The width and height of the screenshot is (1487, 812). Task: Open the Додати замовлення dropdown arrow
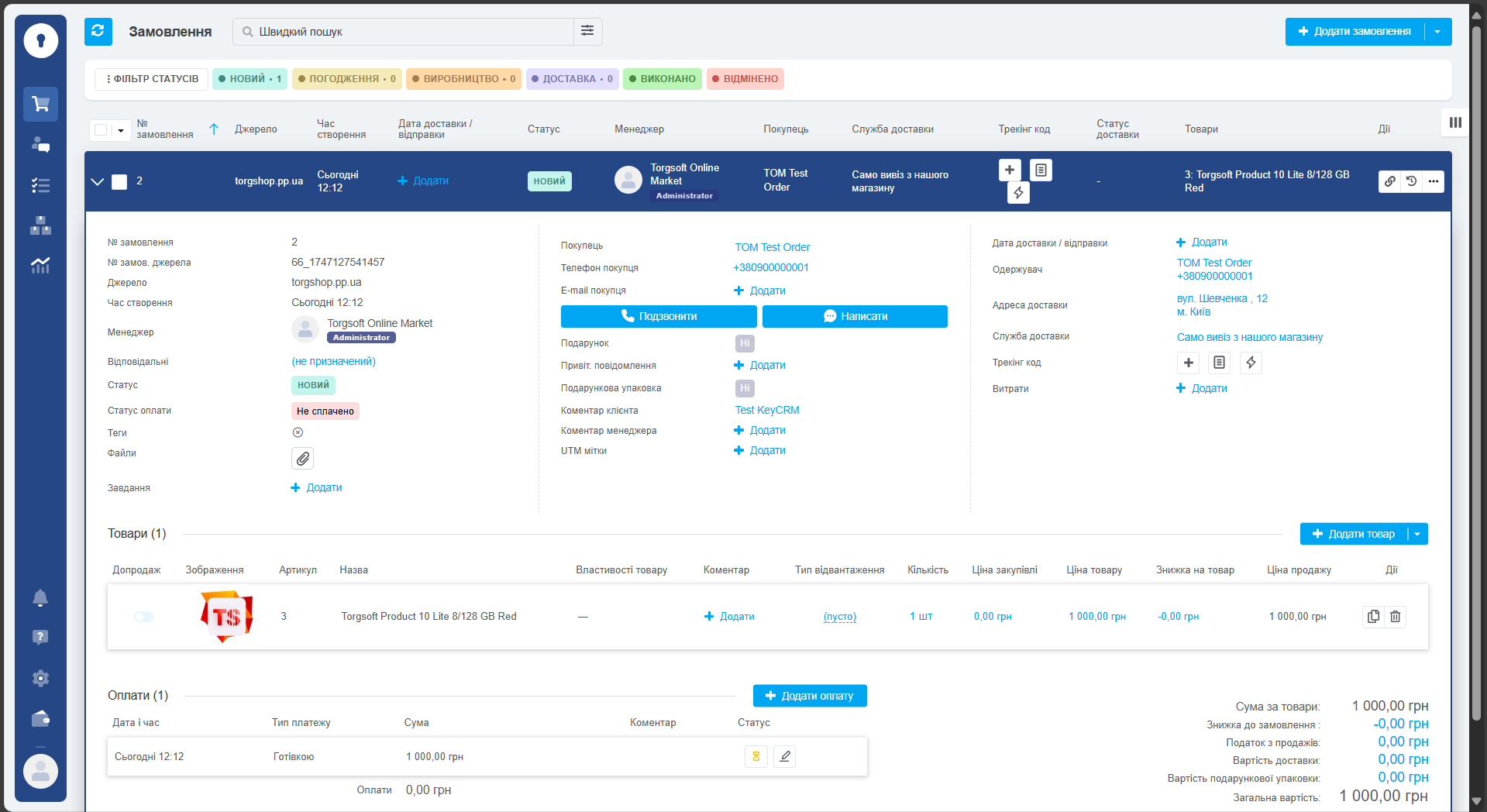pyautogui.click(x=1438, y=32)
